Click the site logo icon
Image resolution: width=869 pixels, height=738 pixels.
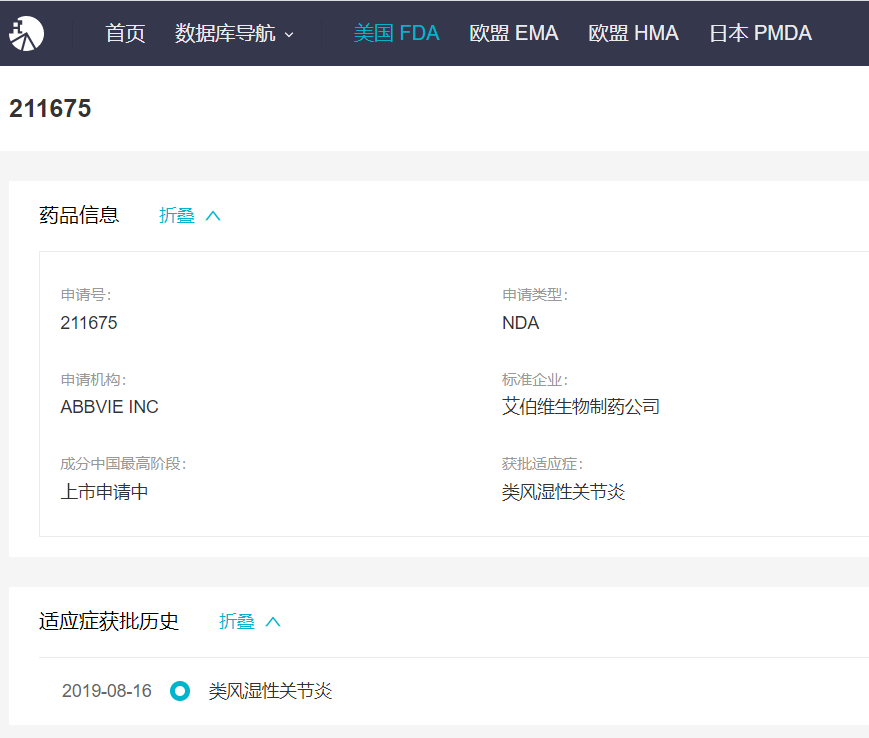[x=26, y=33]
